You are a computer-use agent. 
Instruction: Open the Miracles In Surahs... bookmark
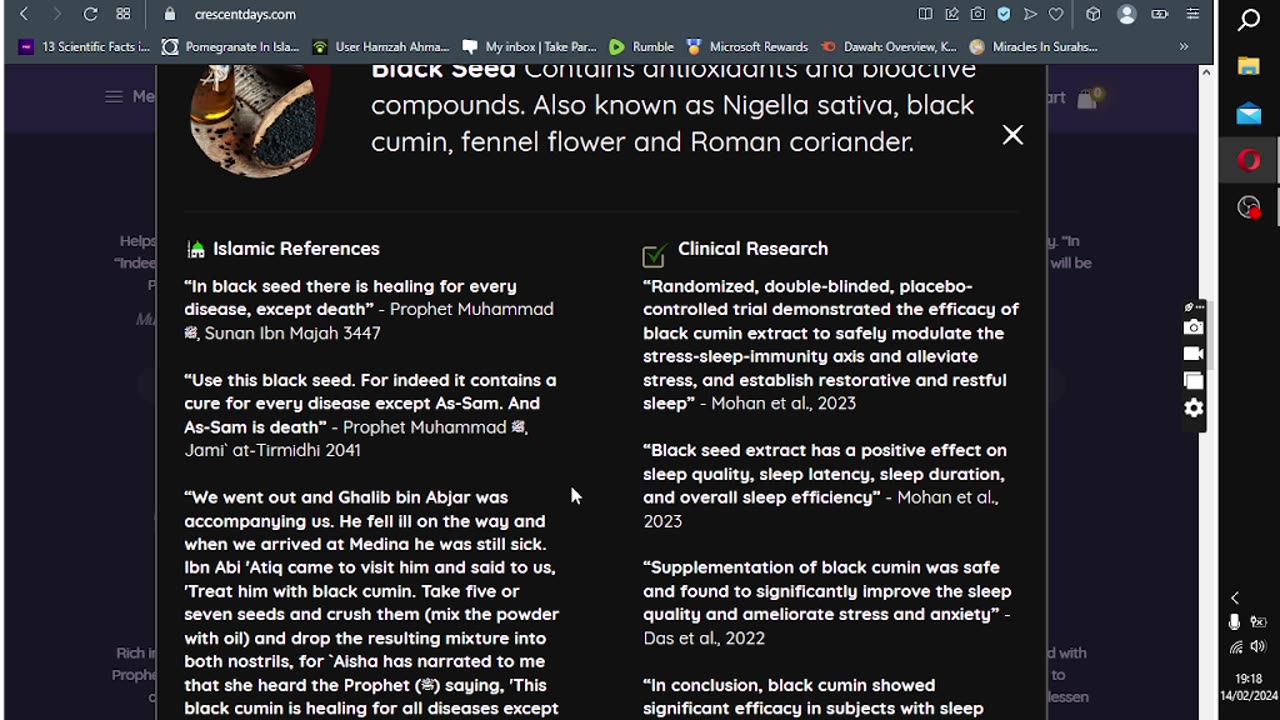coord(1034,47)
